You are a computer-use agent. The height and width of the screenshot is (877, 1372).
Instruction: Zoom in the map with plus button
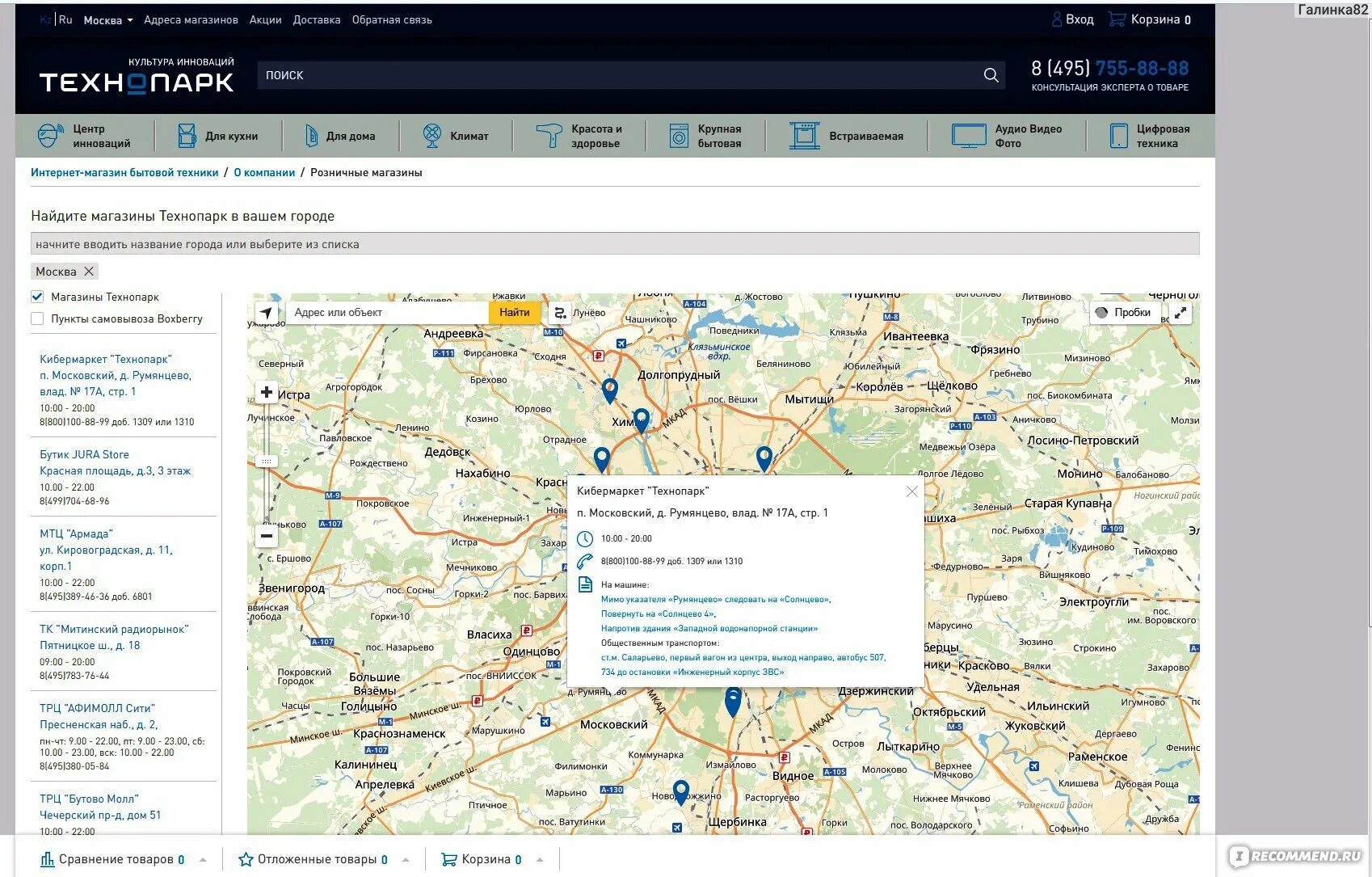(x=267, y=393)
